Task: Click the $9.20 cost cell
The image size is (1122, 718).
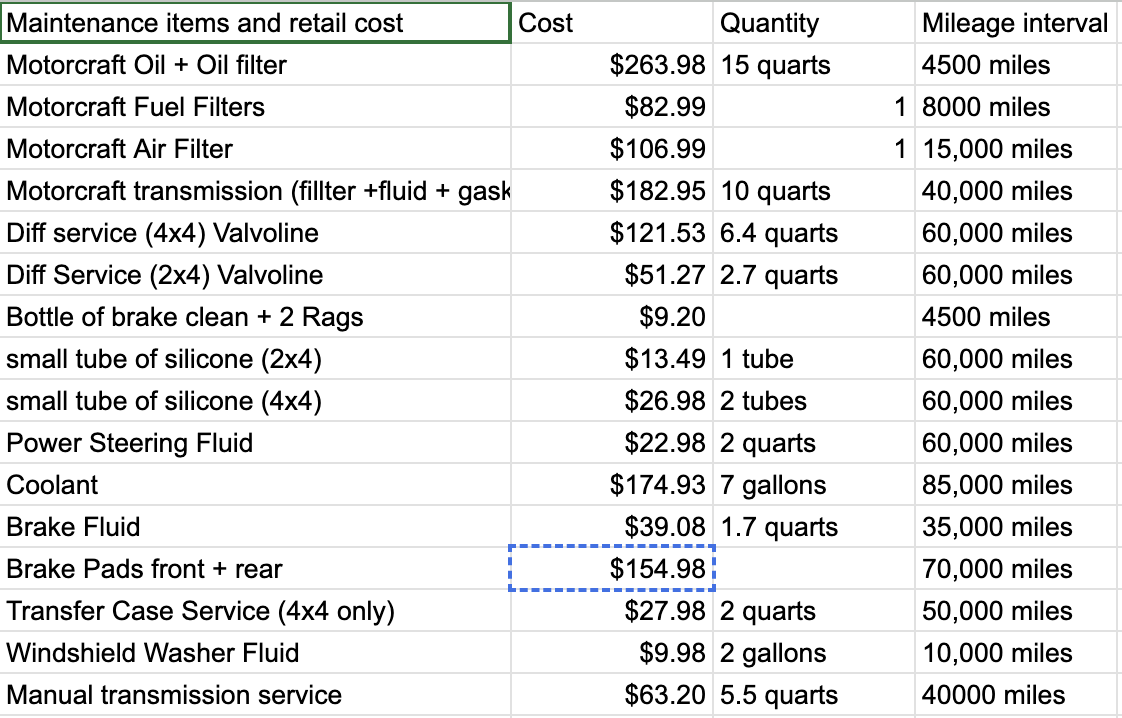Action: [612, 317]
